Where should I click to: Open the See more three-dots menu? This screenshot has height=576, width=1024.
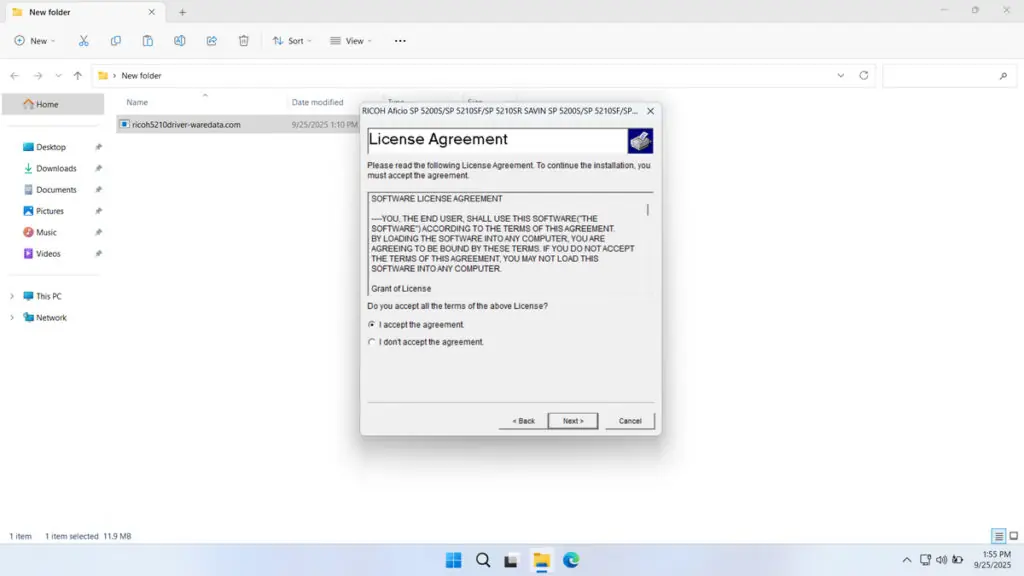[x=400, y=40]
